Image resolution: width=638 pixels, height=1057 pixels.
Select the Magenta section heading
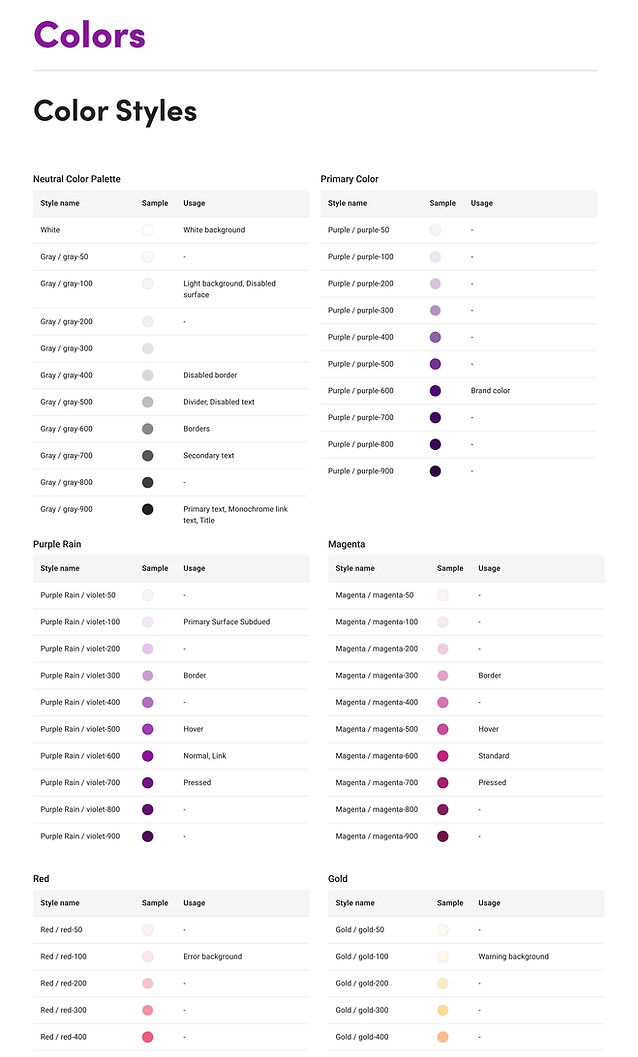[x=346, y=544]
